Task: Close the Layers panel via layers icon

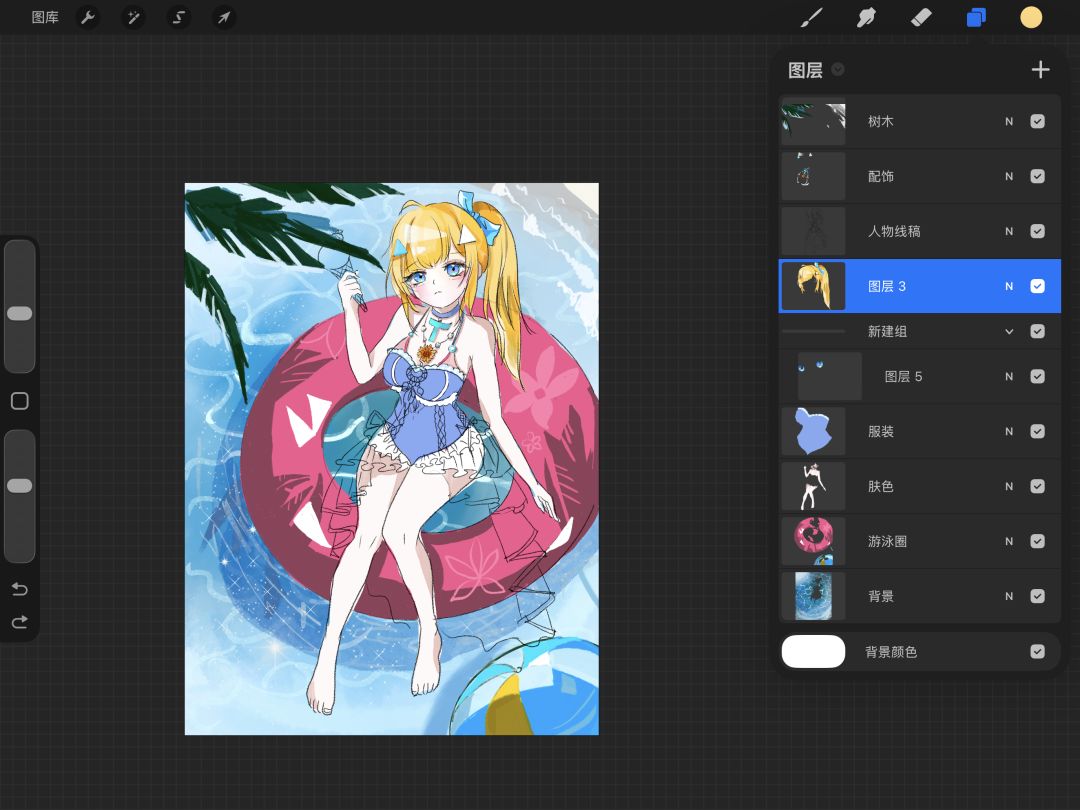Action: (x=976, y=17)
